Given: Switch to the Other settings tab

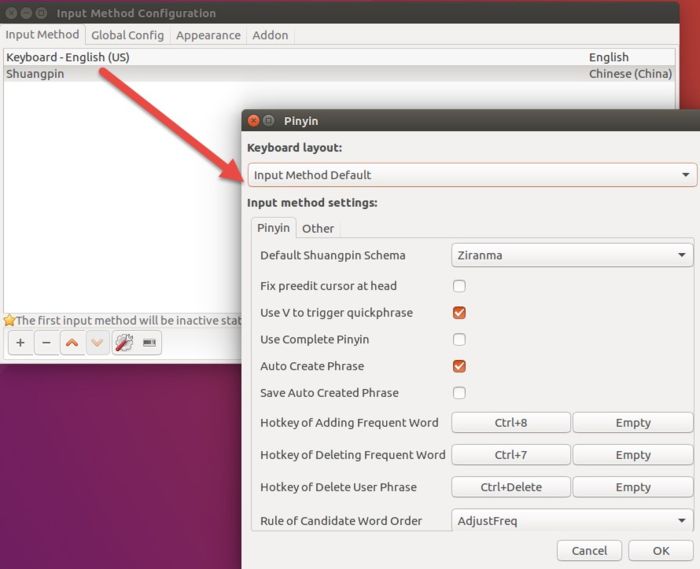Looking at the screenshot, I should point(318,228).
